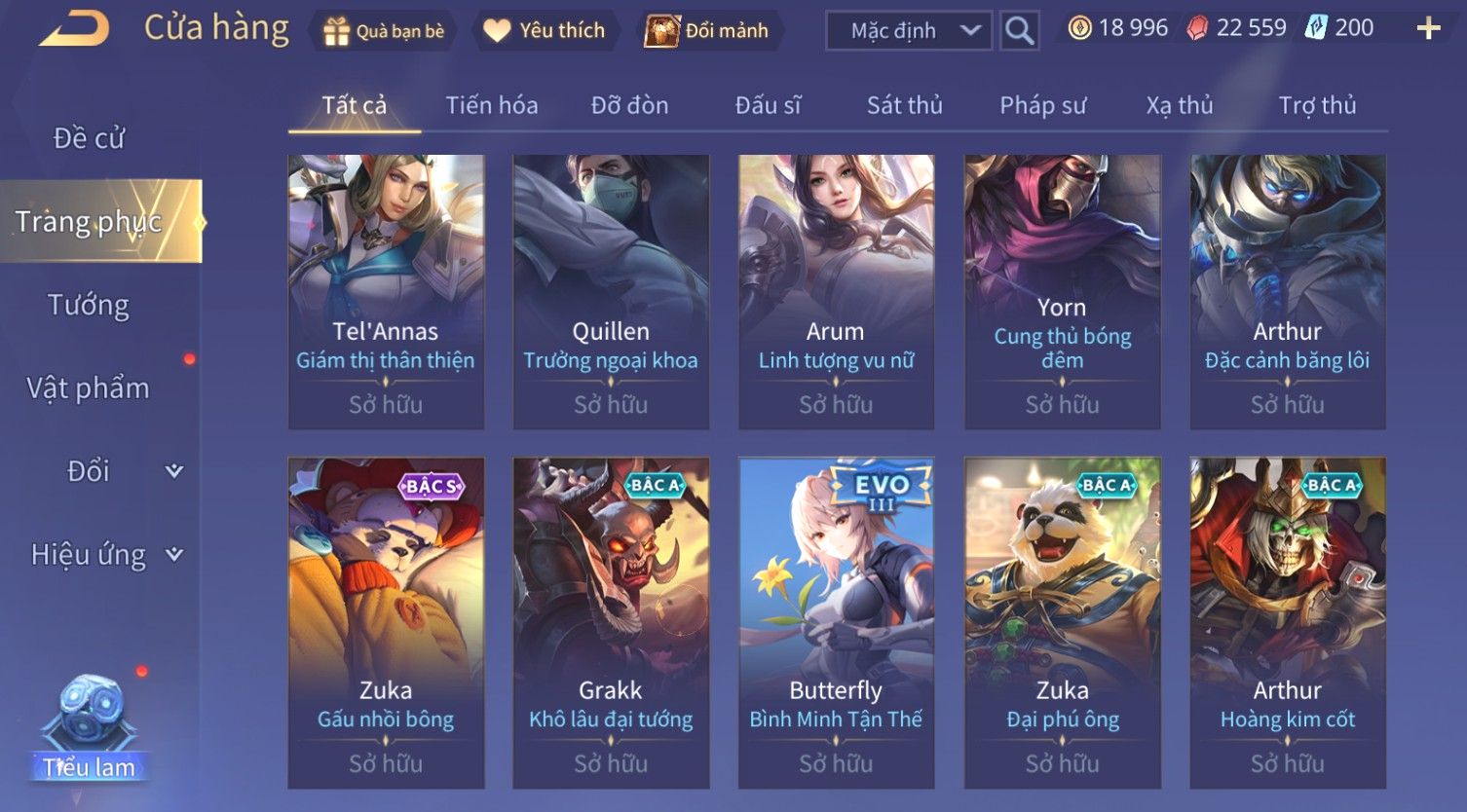Screen dimensions: 1467x812
Task: Switch to the Pháp sư tab
Action: point(1042,105)
